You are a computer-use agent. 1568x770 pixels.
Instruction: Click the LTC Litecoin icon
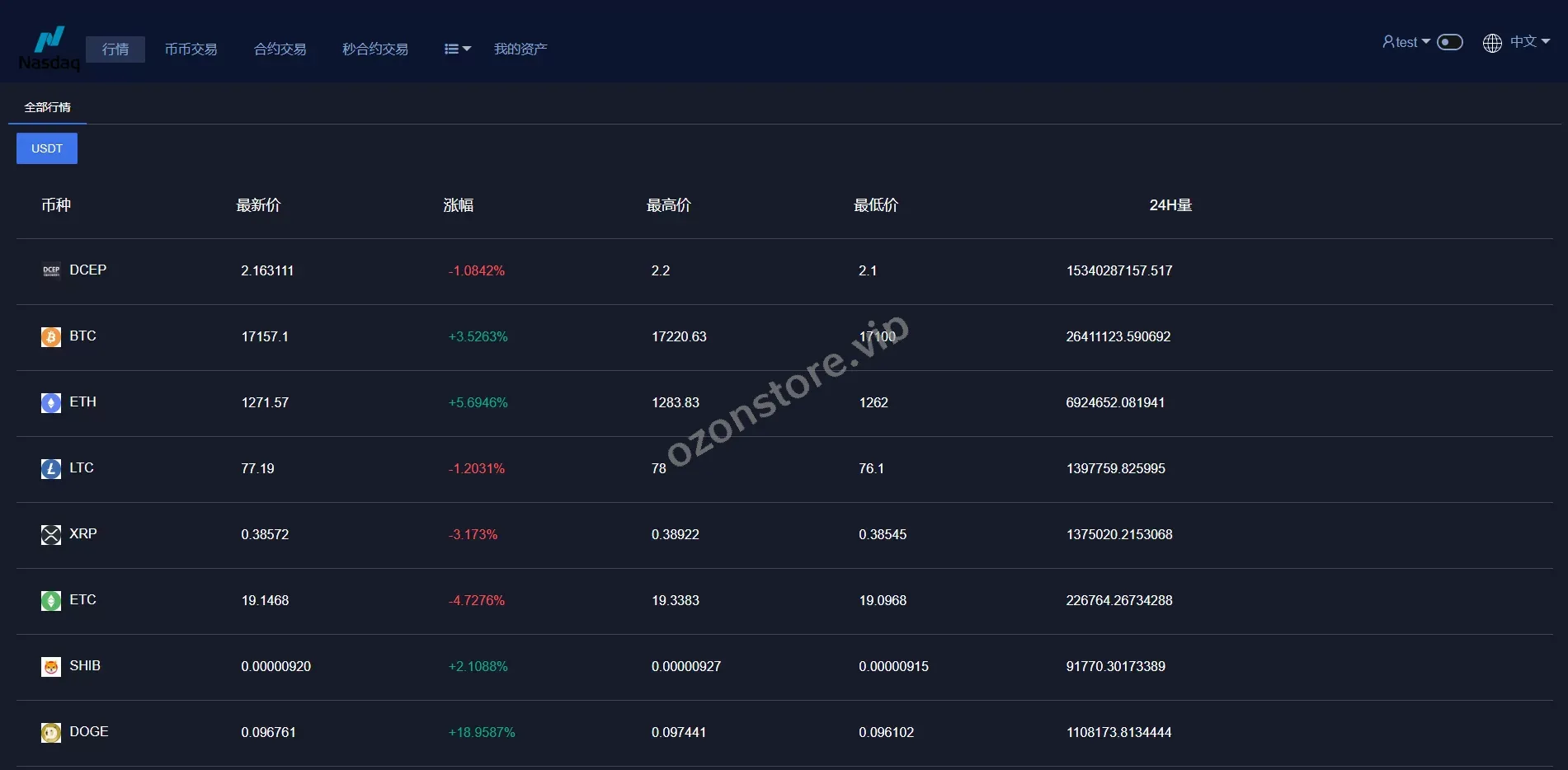[51, 468]
